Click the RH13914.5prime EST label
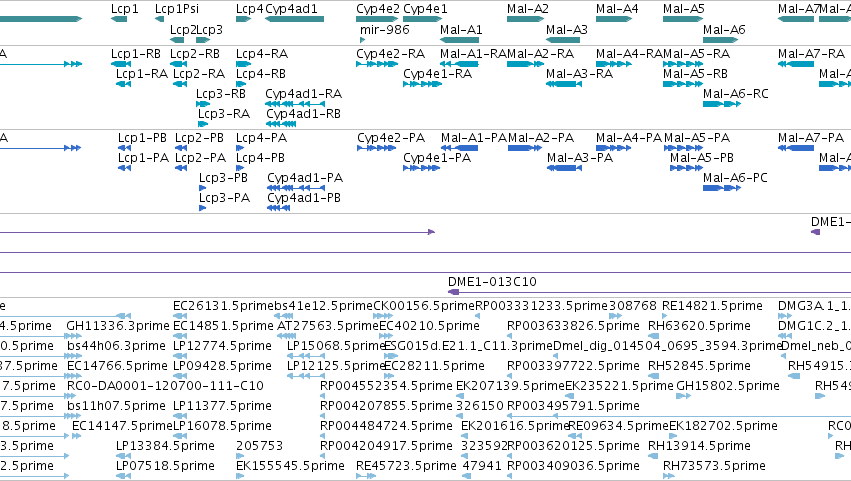This screenshot has width=851, height=481. pos(699,447)
